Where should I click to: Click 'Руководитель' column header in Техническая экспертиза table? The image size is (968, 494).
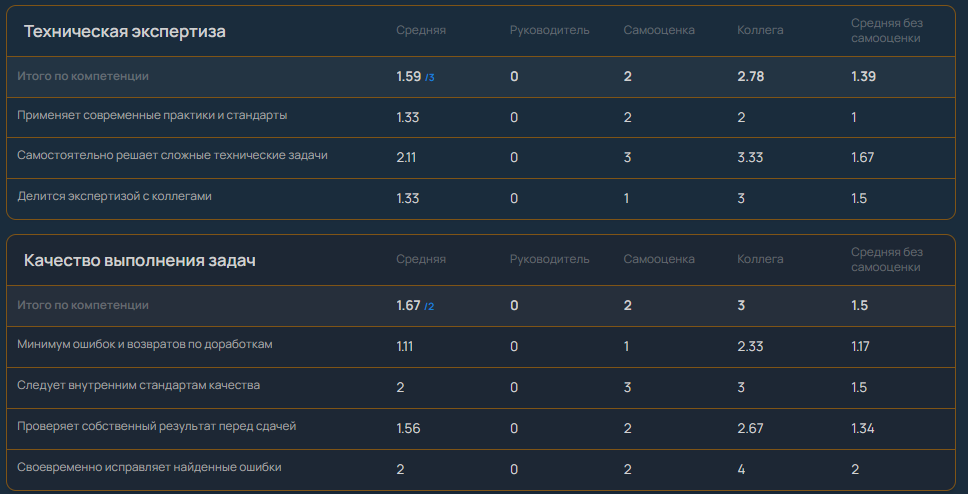(549, 30)
